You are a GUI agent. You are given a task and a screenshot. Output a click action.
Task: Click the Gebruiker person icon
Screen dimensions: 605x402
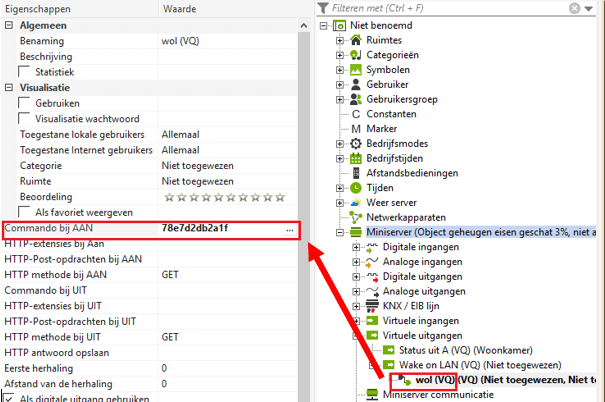click(357, 85)
